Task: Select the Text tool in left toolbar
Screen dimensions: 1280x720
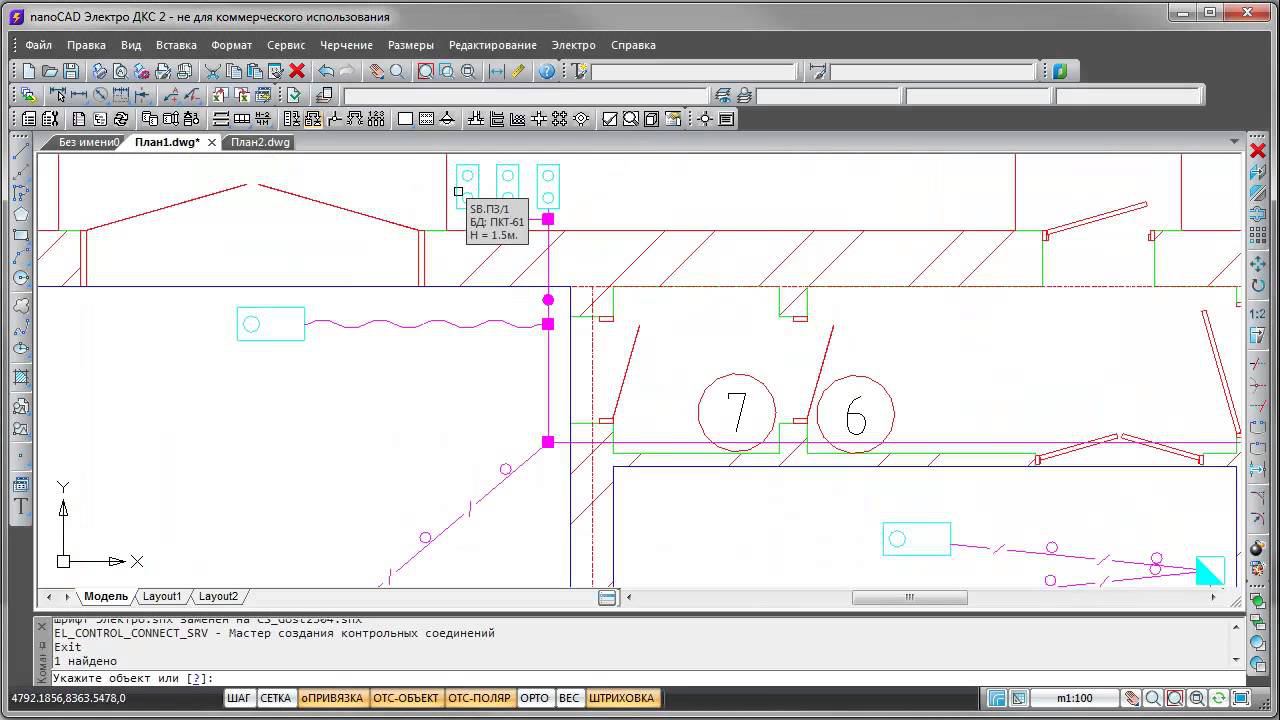Action: 20,507
